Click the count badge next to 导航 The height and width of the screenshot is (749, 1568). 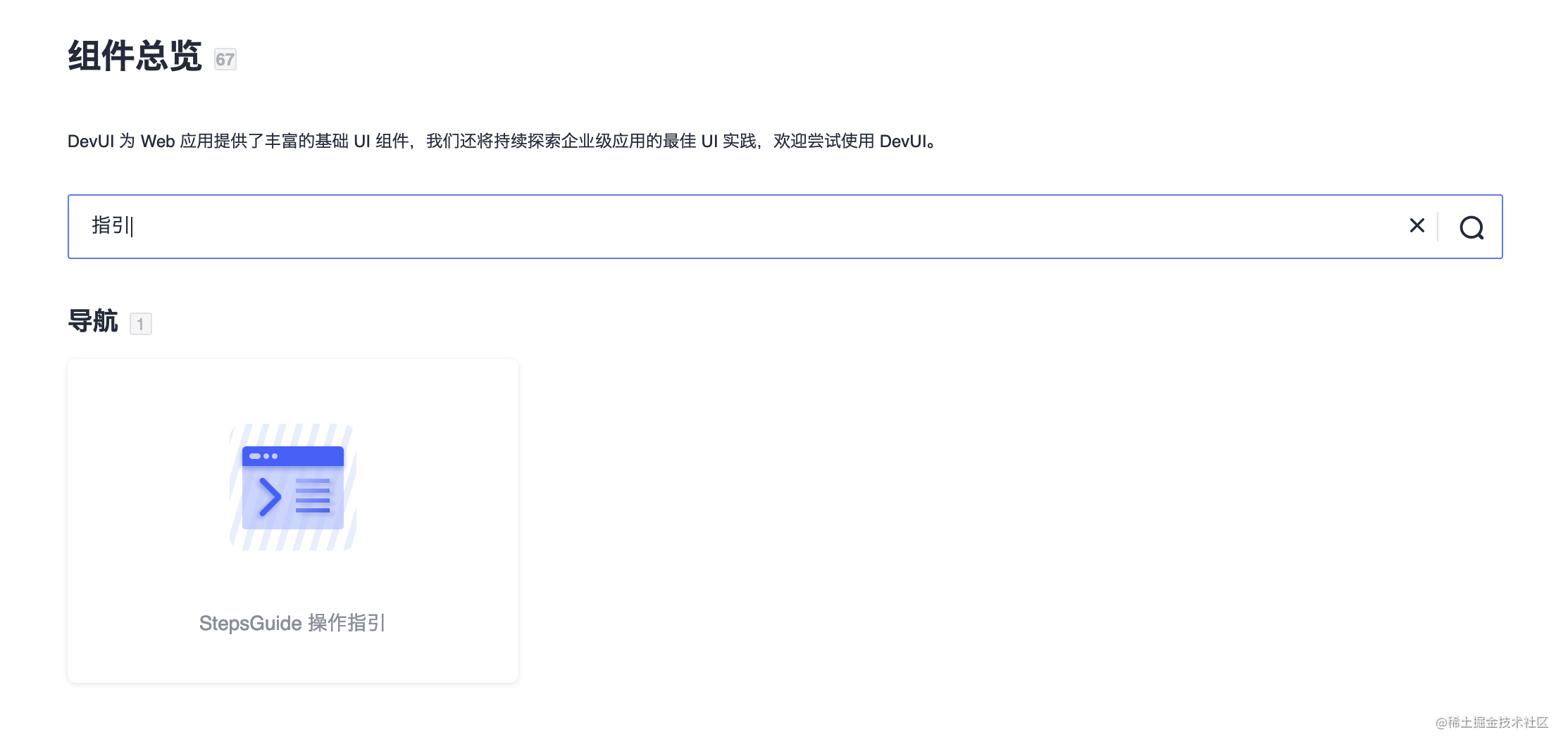pyautogui.click(x=141, y=323)
